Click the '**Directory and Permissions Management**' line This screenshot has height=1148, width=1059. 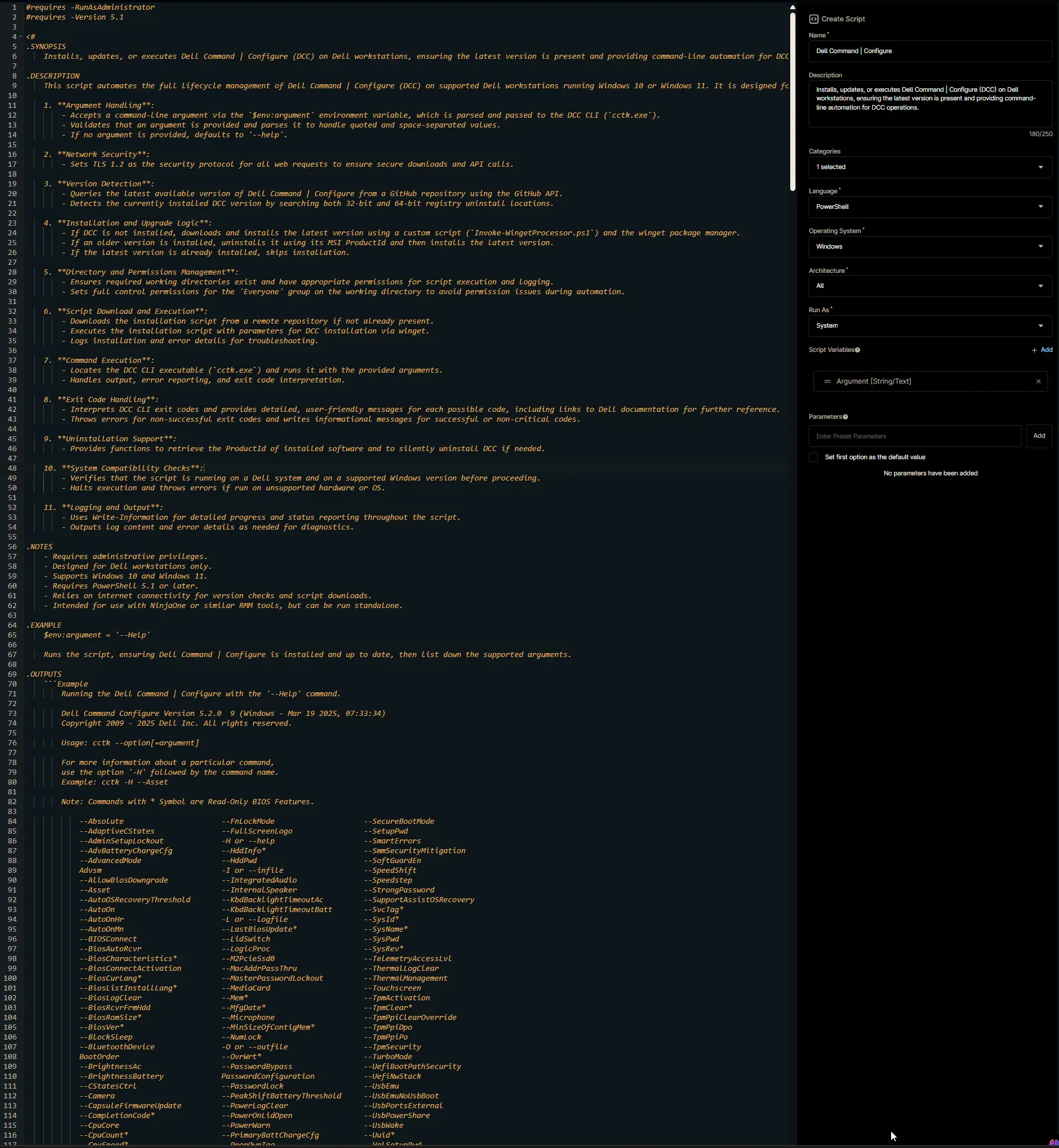[x=141, y=272]
